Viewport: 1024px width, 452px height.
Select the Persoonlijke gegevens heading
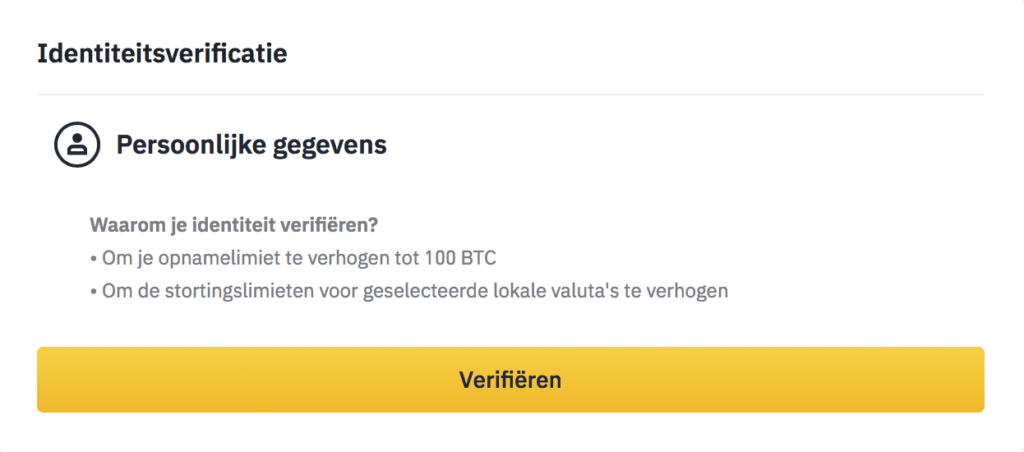[x=251, y=146]
